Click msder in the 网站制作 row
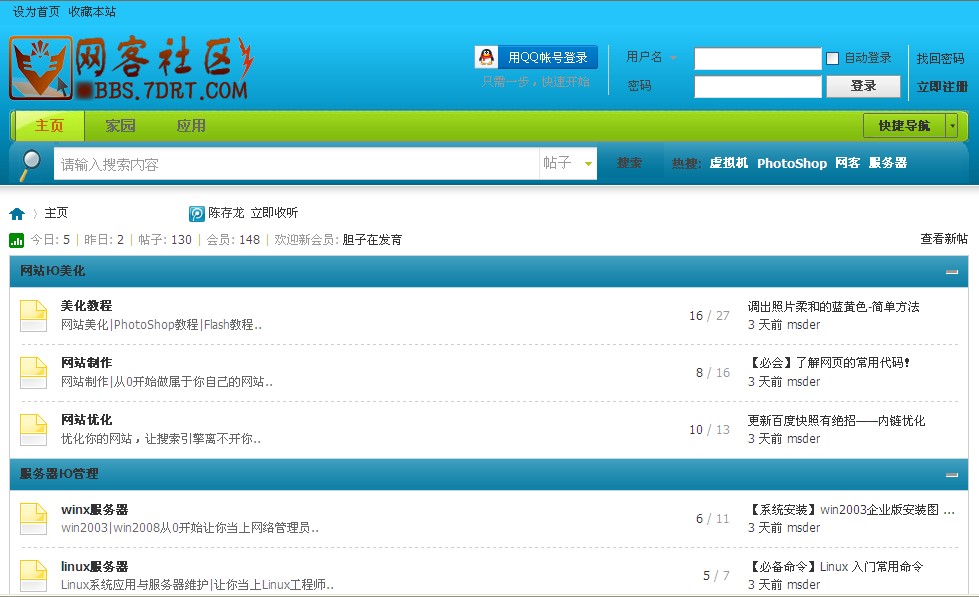The image size is (979, 597). 804,382
